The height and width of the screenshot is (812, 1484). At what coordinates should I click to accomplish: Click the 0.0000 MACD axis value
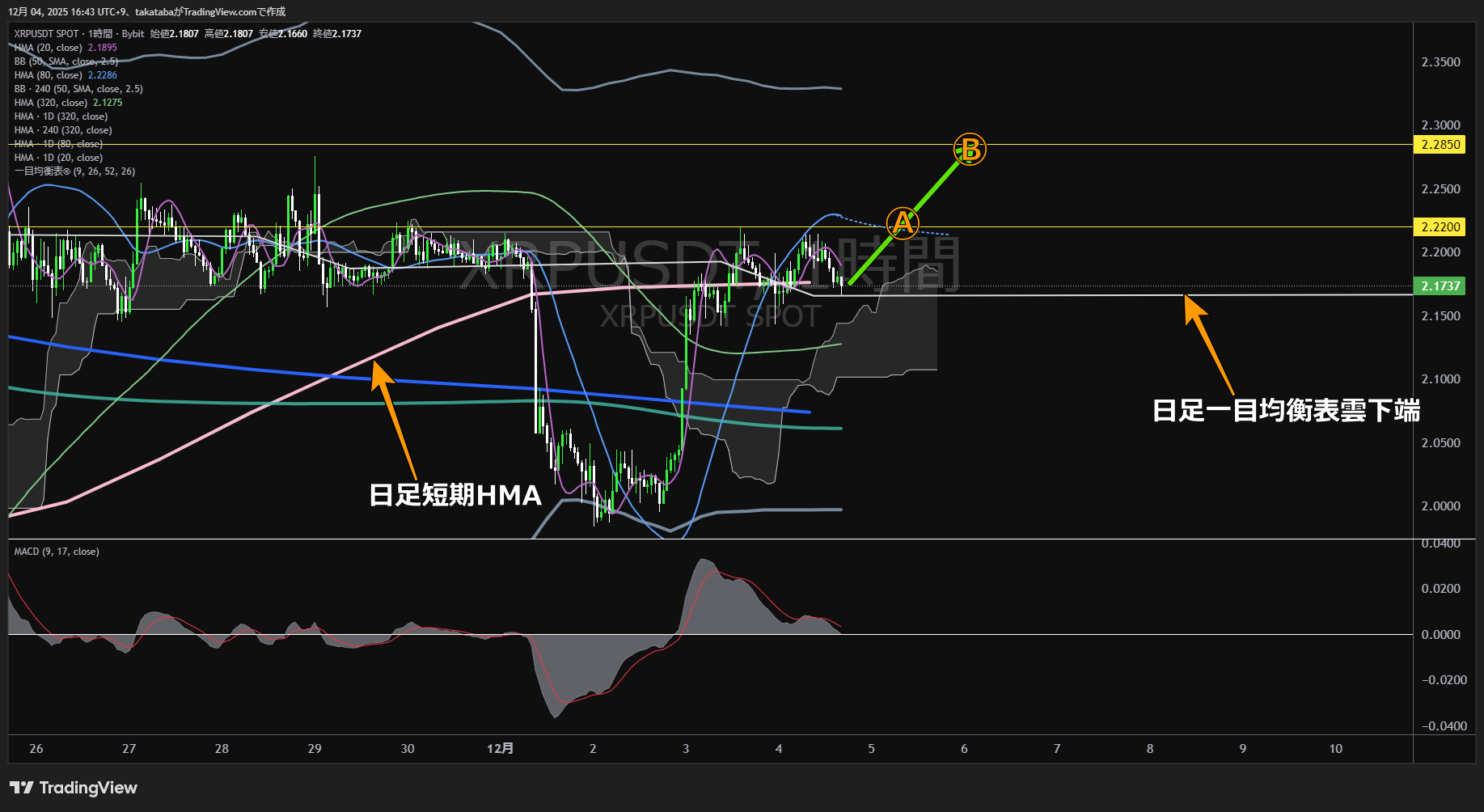pos(1440,635)
